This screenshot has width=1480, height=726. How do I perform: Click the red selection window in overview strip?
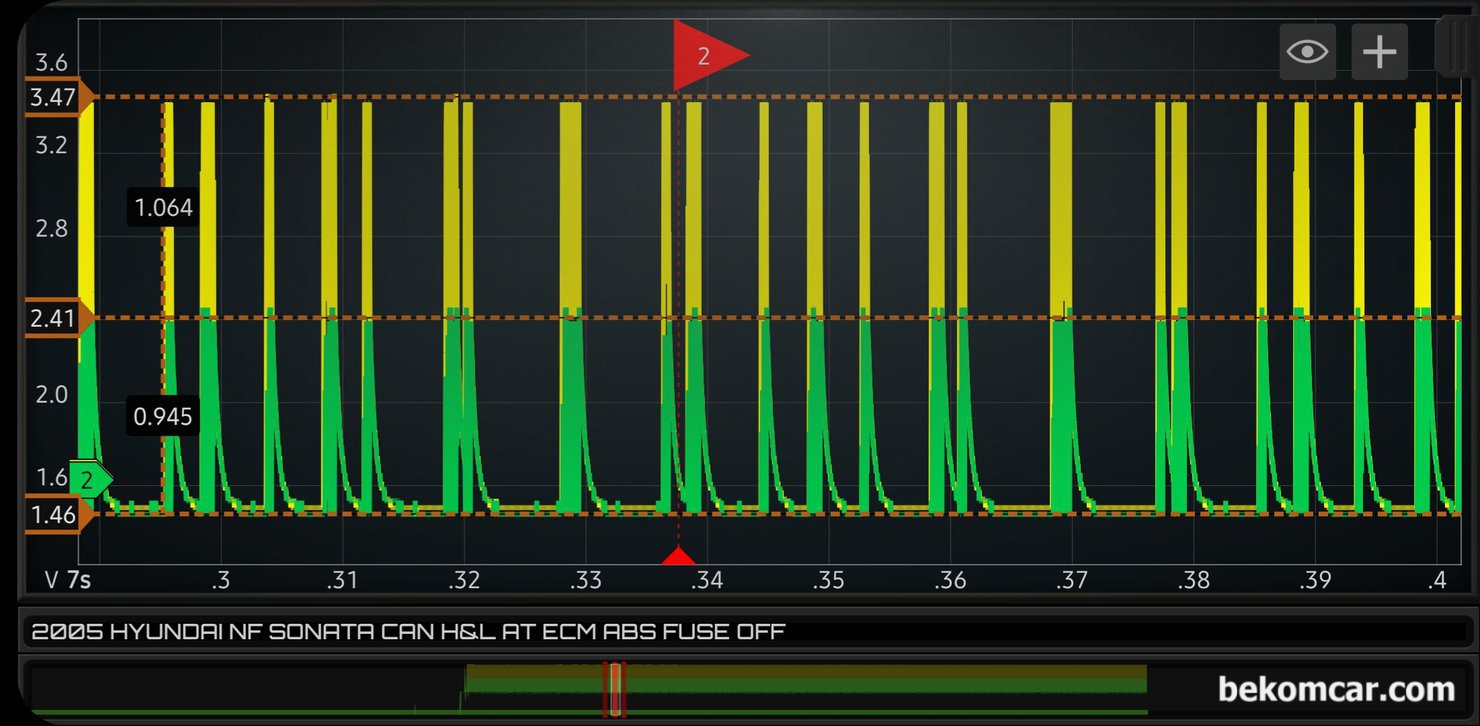pyautogui.click(x=614, y=689)
